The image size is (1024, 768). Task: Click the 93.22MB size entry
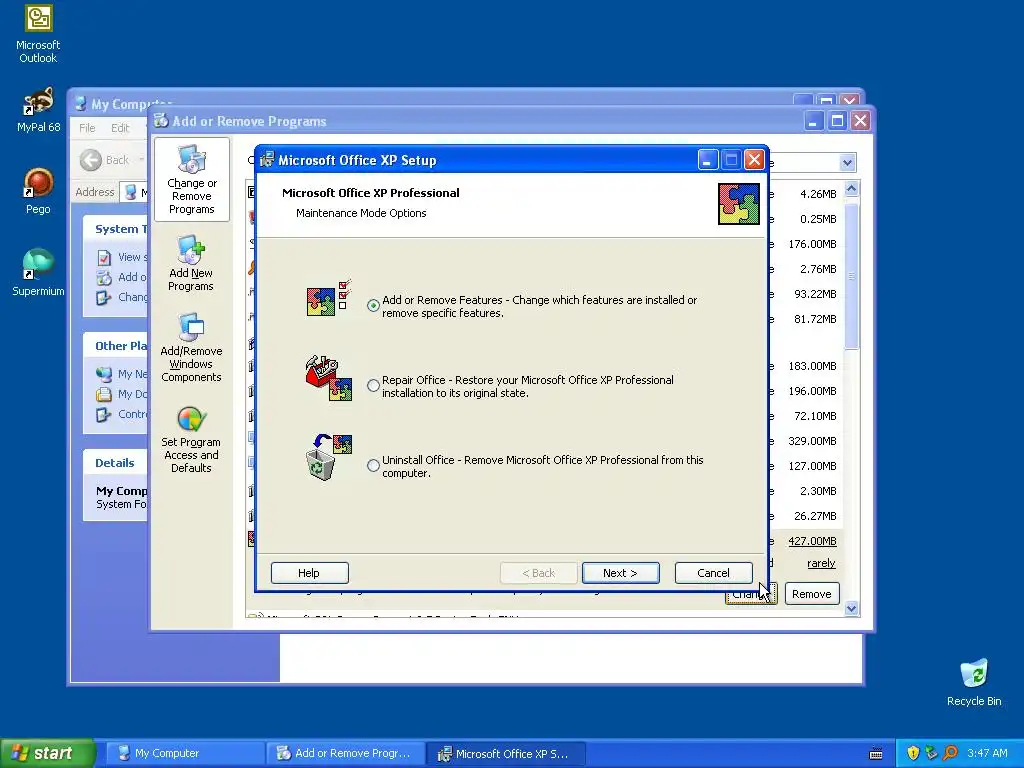[815, 294]
